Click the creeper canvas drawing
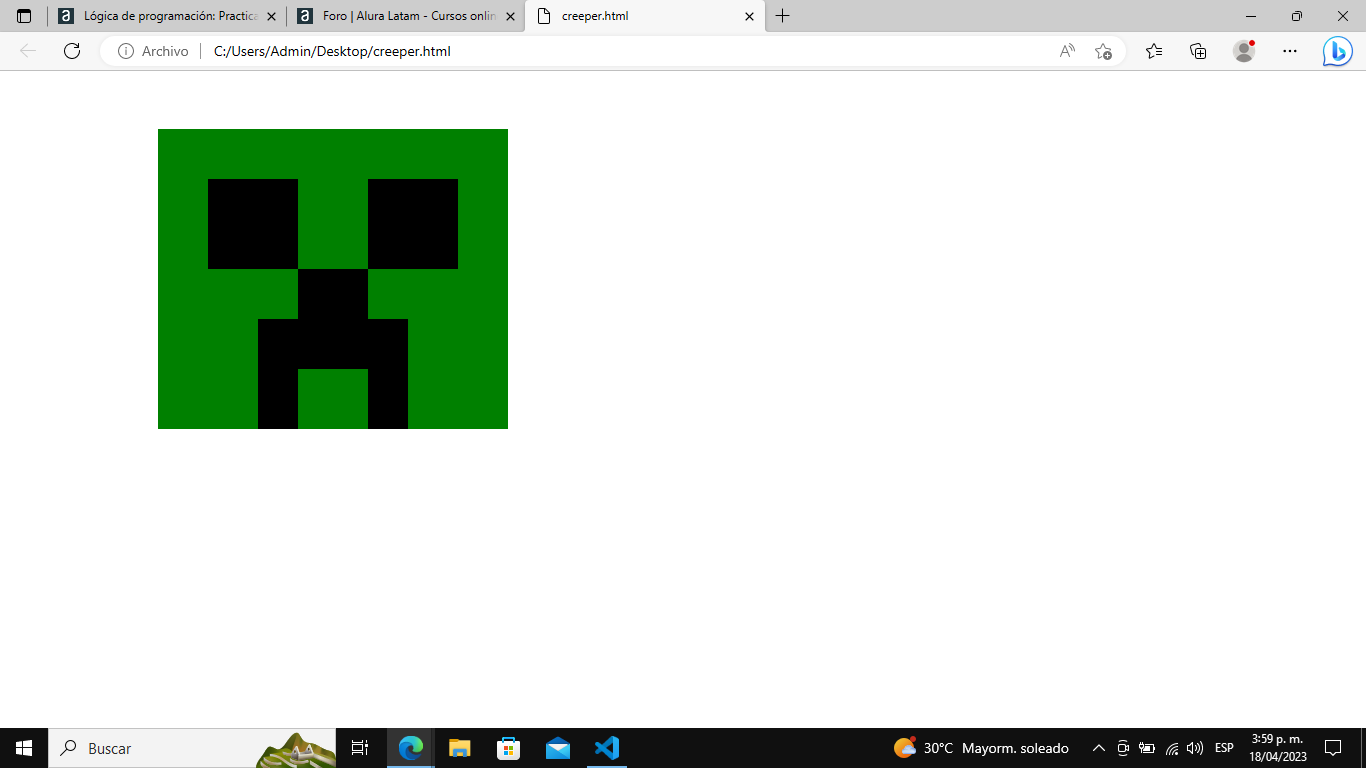Image resolution: width=1366 pixels, height=768 pixels. point(333,279)
